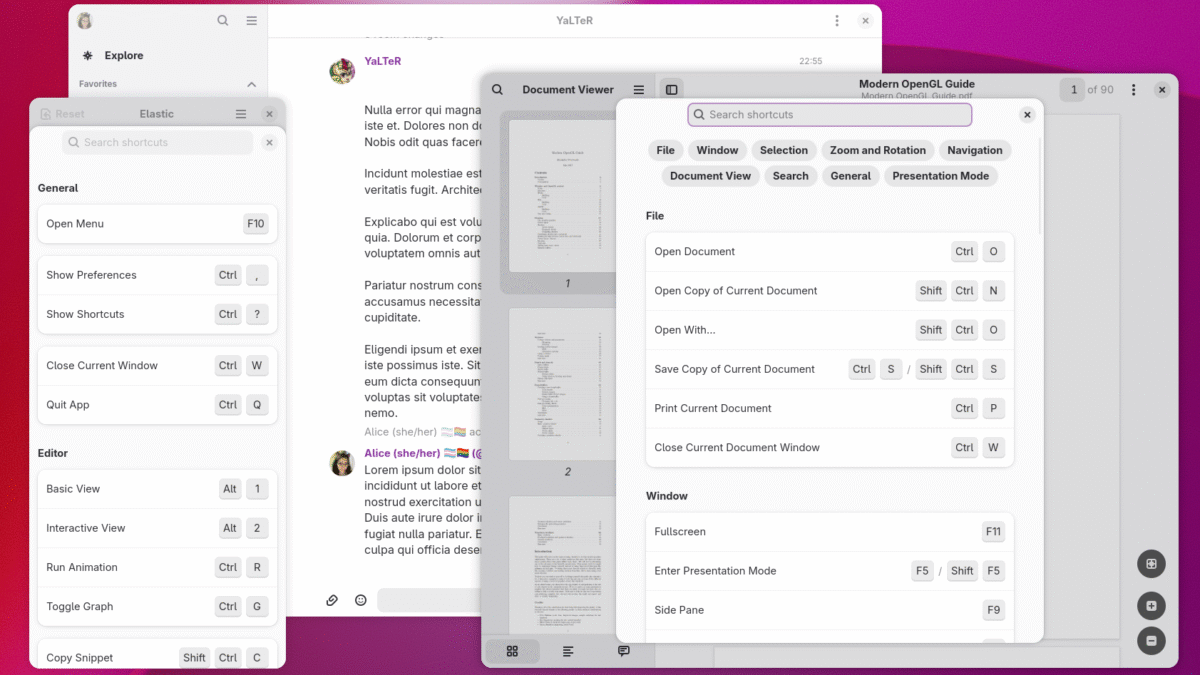Open Explore in the chat sidebar
1200x675 pixels.
coord(124,56)
